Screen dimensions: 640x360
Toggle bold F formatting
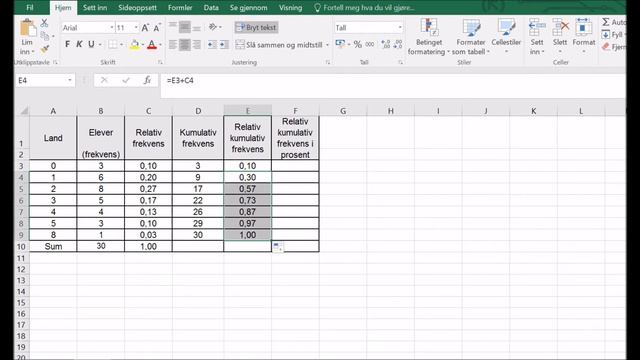(67, 44)
